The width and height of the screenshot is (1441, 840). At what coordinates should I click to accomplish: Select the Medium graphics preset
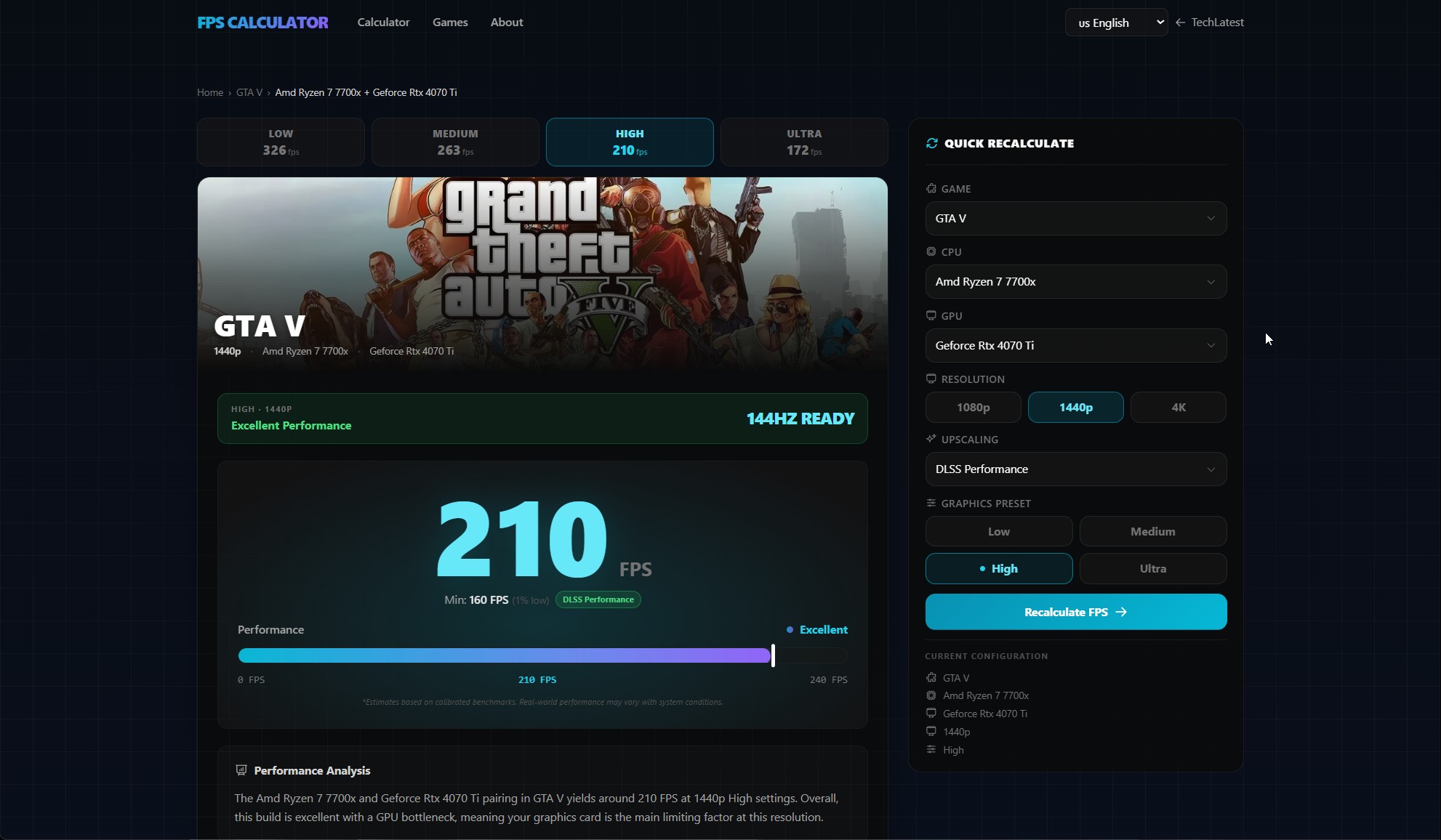(x=1153, y=531)
